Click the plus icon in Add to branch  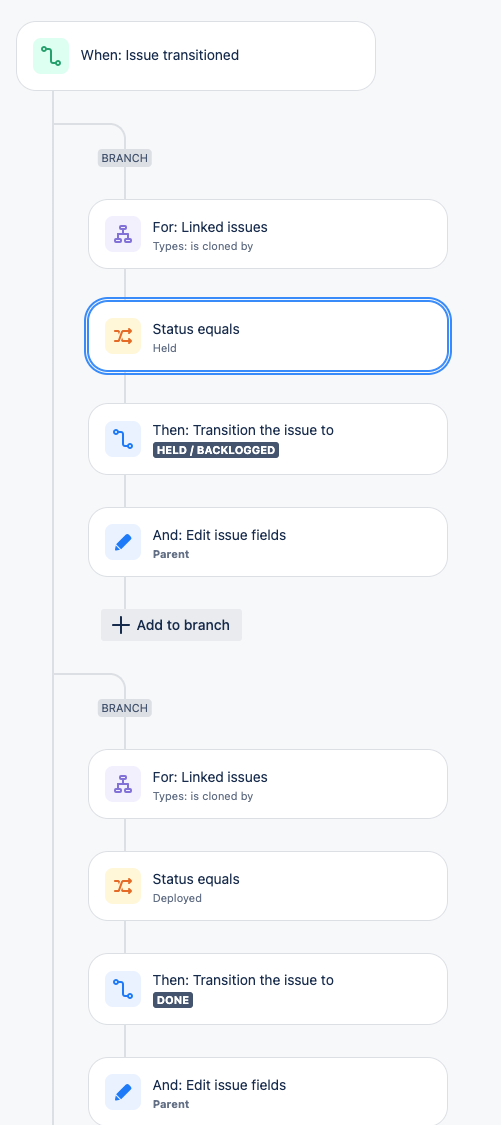point(123,625)
